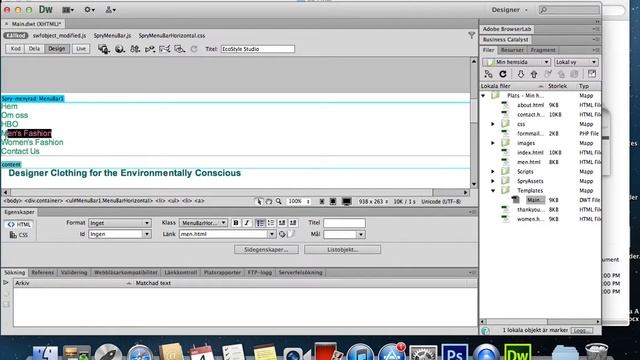Expand the Scripts folder

(x=493, y=171)
